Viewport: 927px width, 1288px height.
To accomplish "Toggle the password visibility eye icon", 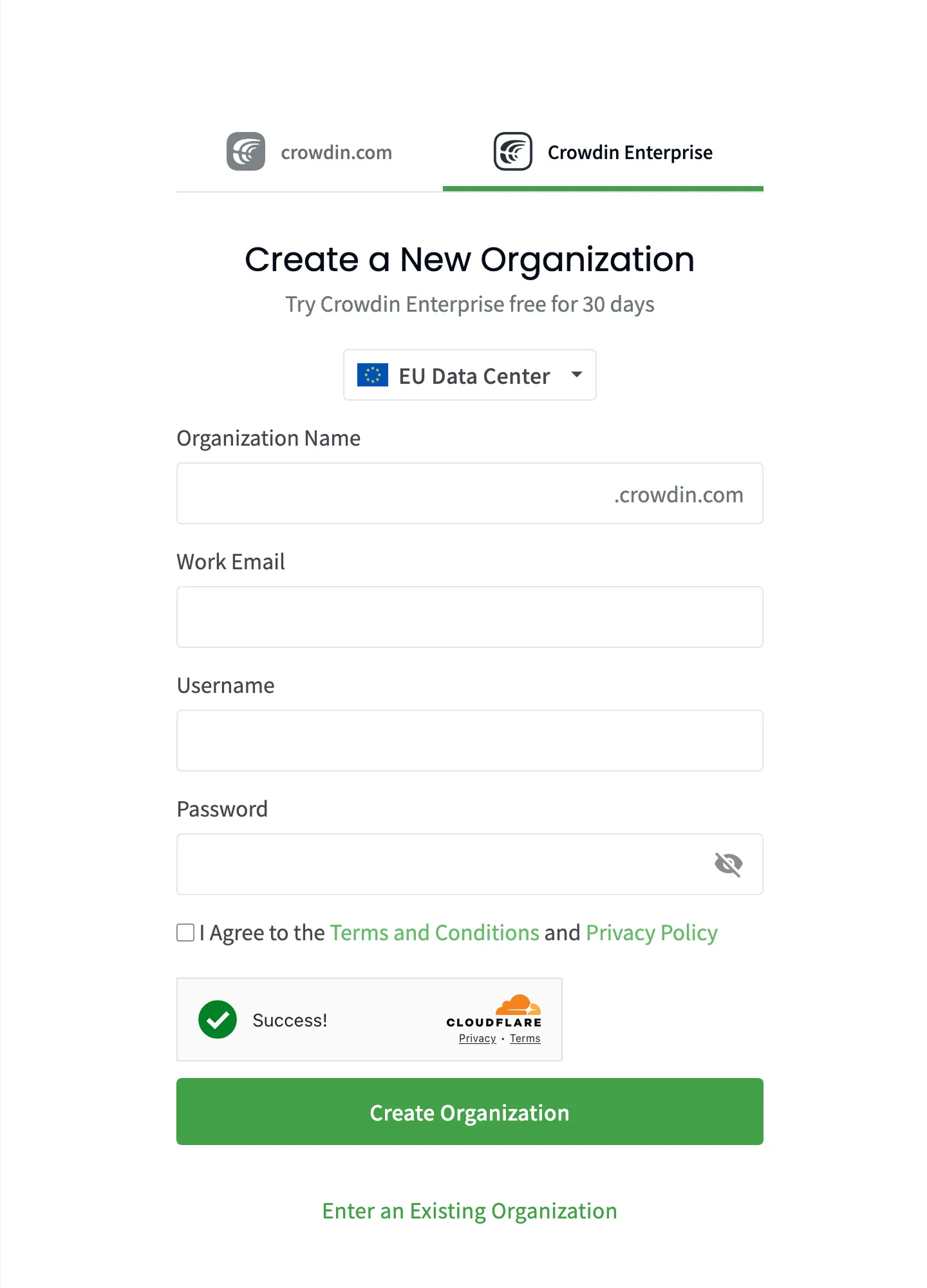I will coord(729,864).
